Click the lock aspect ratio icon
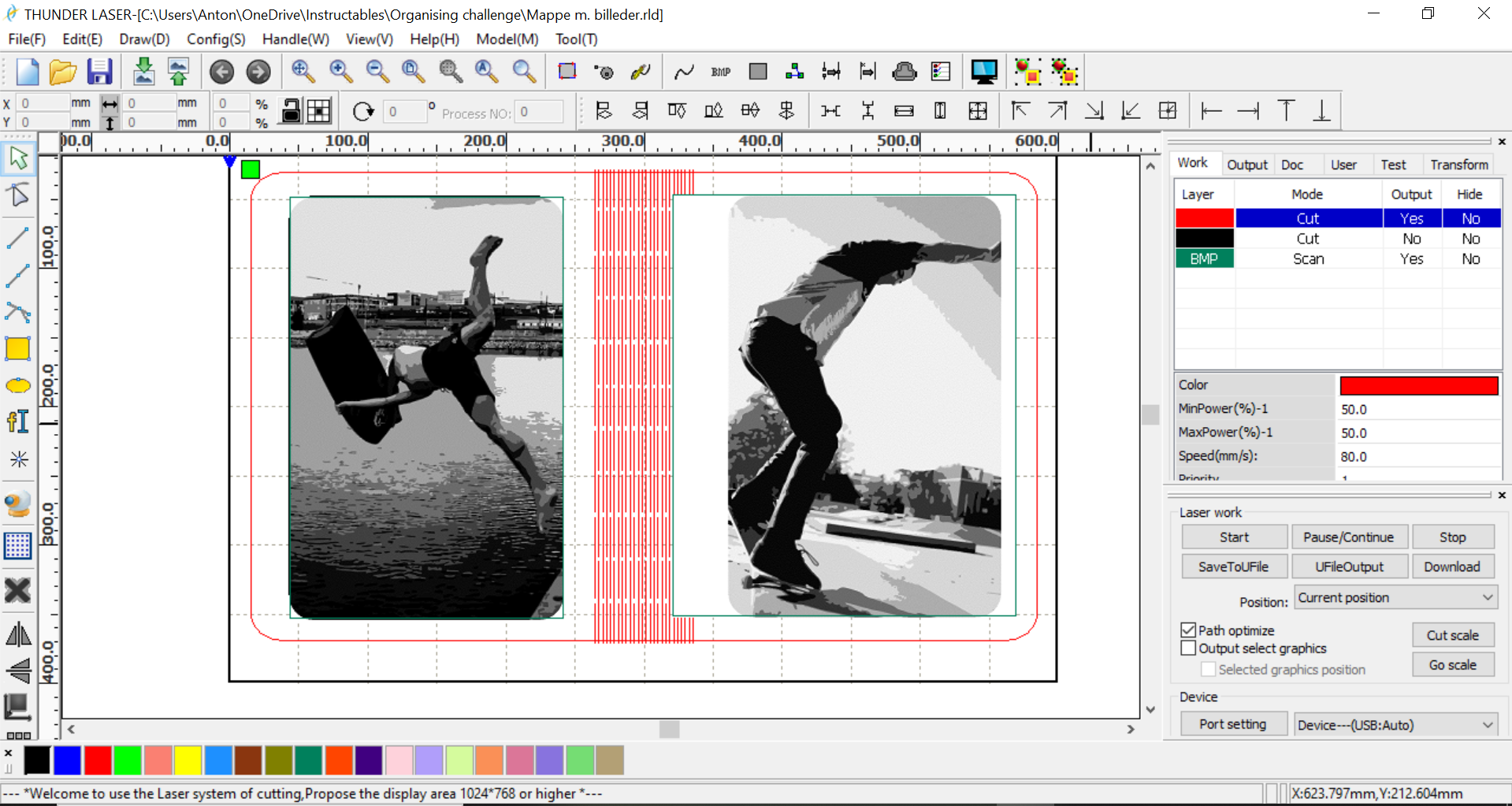1512x806 pixels. pyautogui.click(x=291, y=111)
